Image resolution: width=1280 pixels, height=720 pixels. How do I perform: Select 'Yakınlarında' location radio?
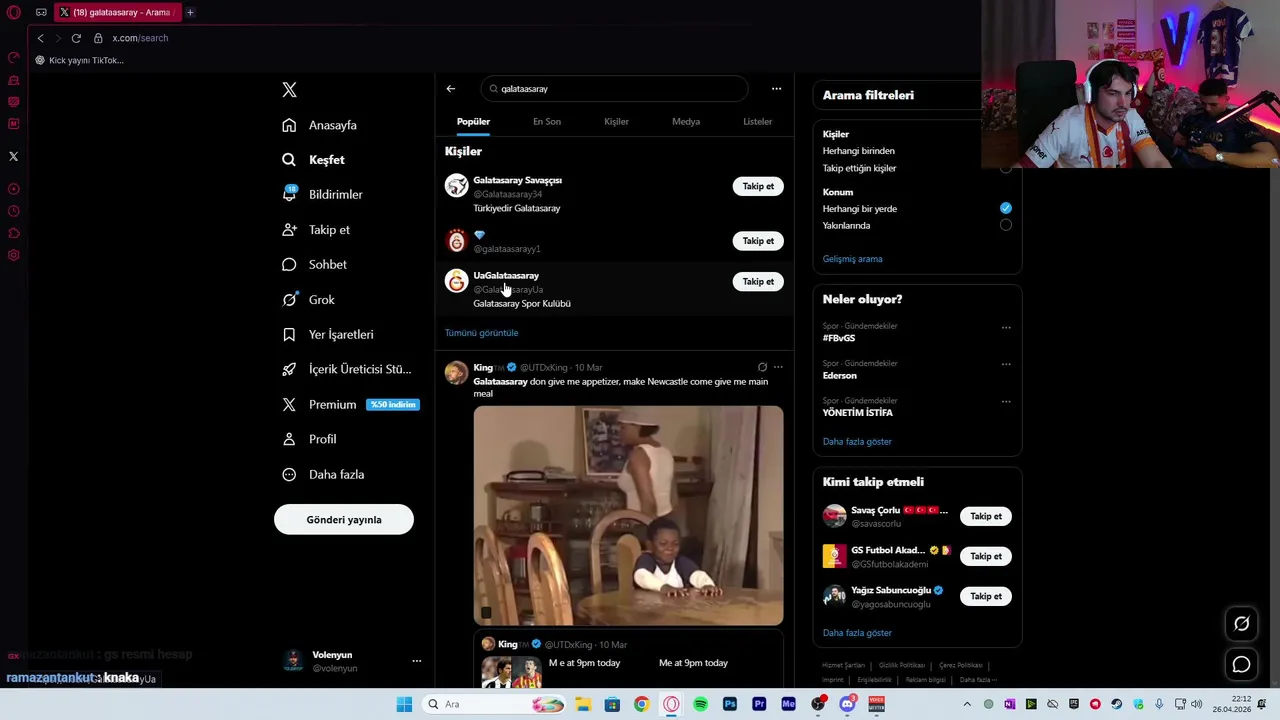(1005, 225)
